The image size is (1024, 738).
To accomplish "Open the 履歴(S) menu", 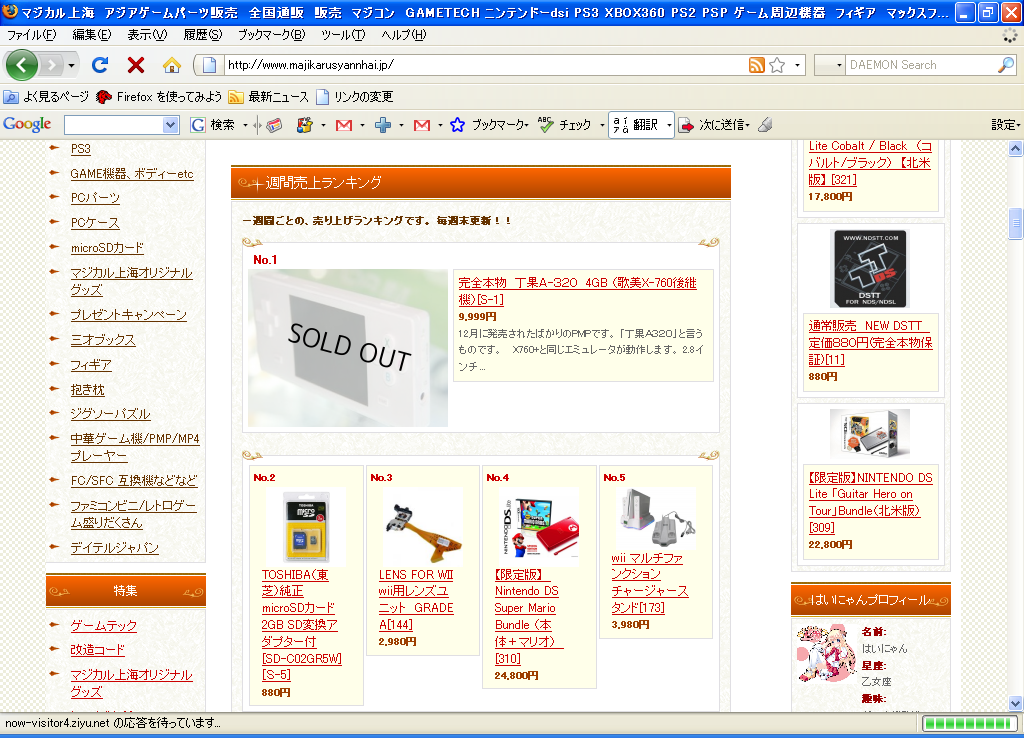I will point(202,35).
